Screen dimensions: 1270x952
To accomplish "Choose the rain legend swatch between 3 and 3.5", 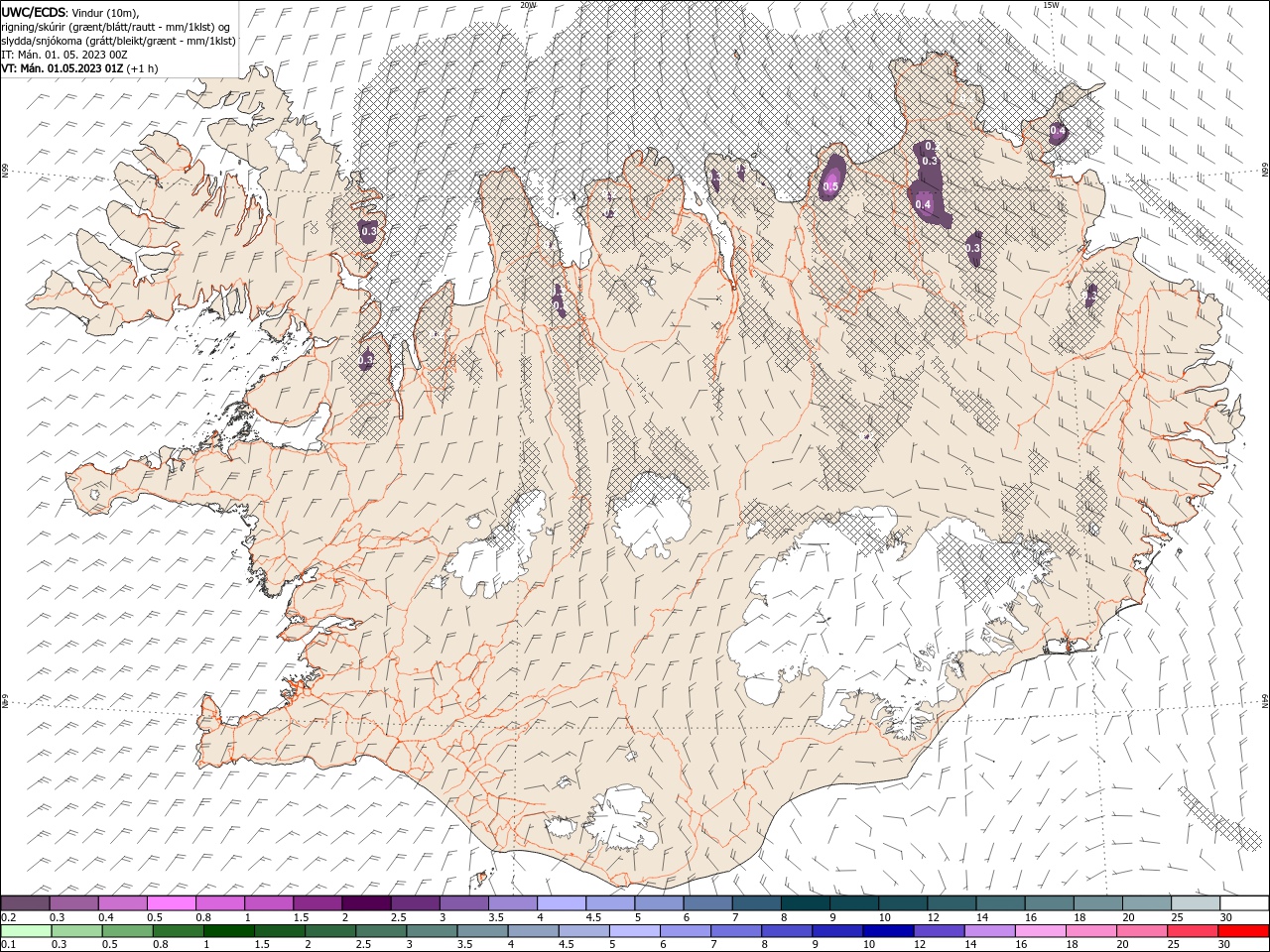I will [431, 931].
